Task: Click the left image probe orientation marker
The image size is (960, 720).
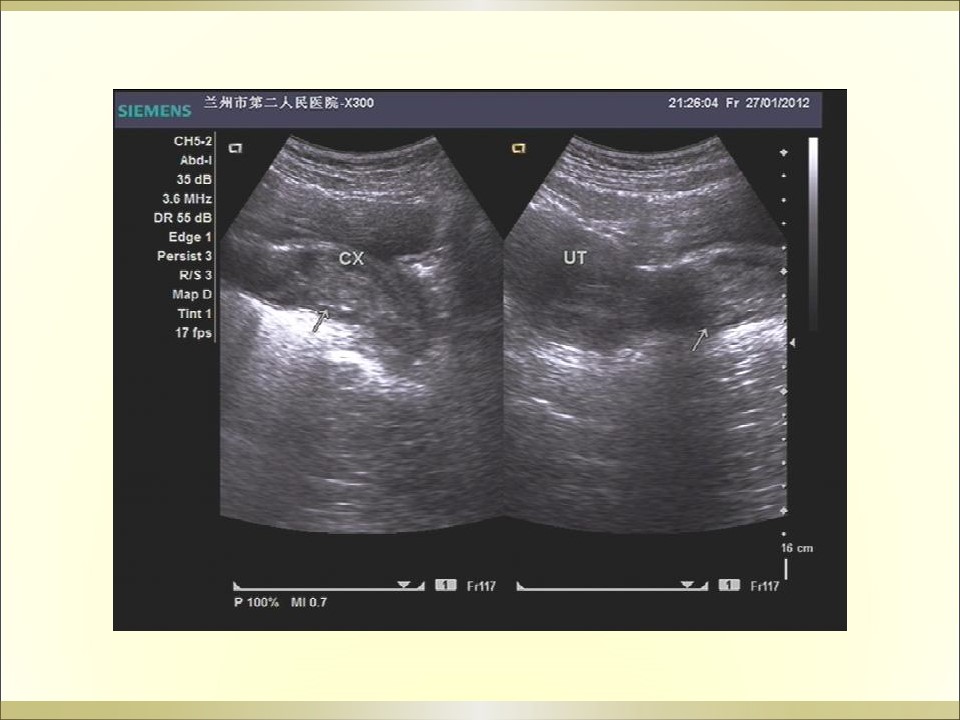Action: (236, 148)
